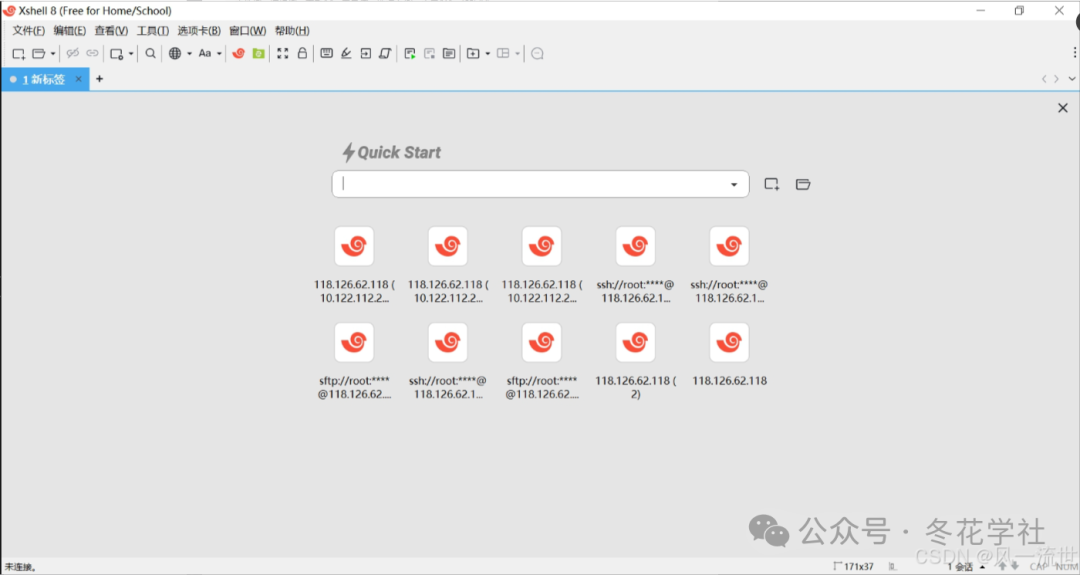Viewport: 1080px width, 575px height.
Task: Click the magnifier search icon in toolbar
Action: [150, 54]
